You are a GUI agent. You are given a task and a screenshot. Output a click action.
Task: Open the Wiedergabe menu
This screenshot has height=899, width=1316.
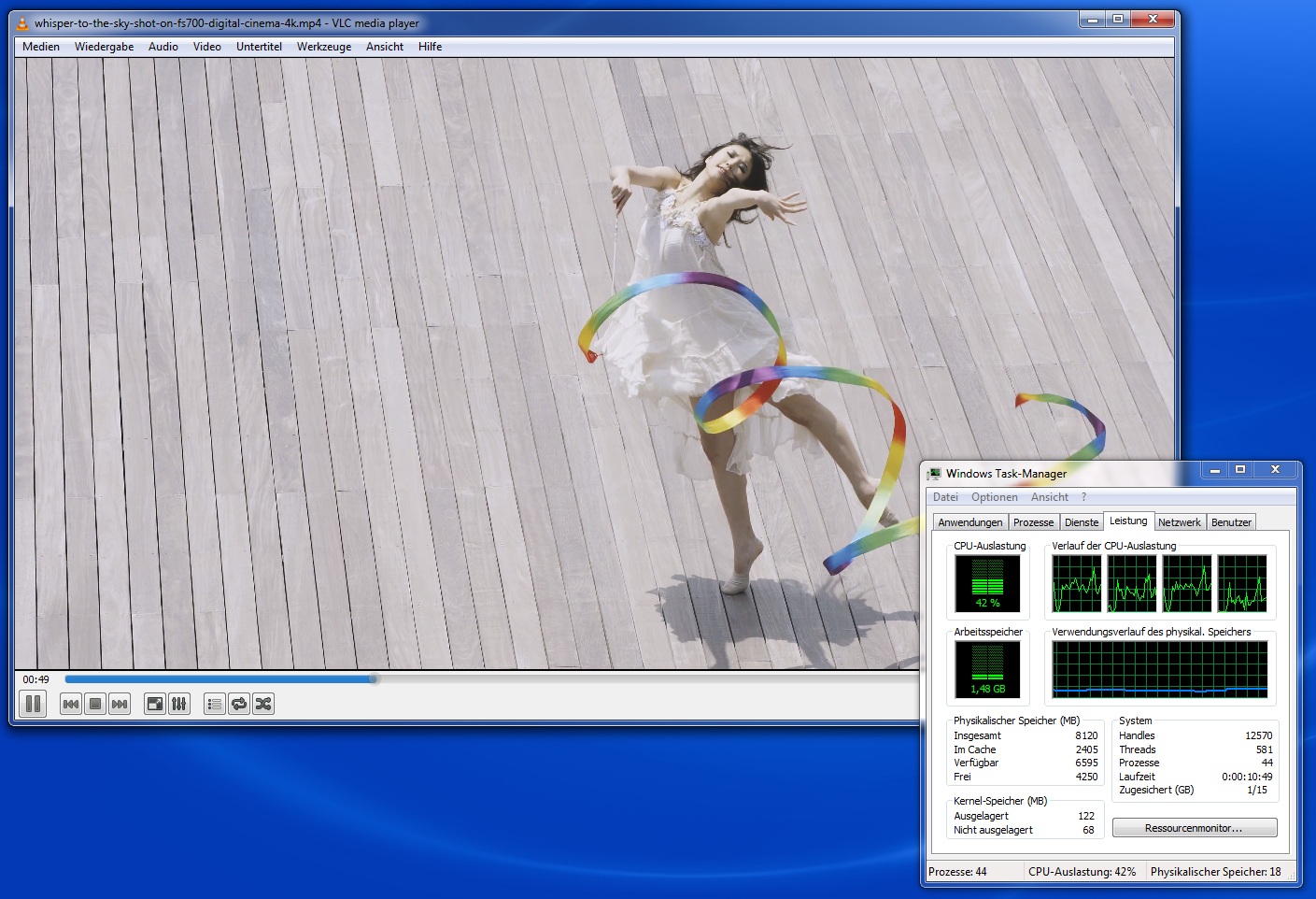[x=105, y=47]
